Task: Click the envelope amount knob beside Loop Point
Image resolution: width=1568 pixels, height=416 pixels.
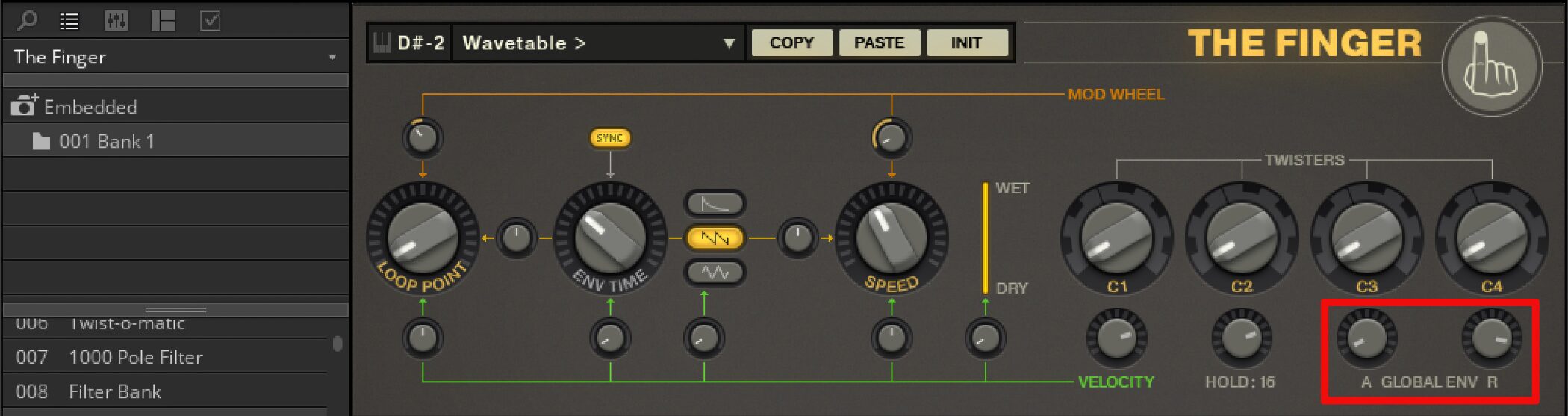Action: coord(516,238)
